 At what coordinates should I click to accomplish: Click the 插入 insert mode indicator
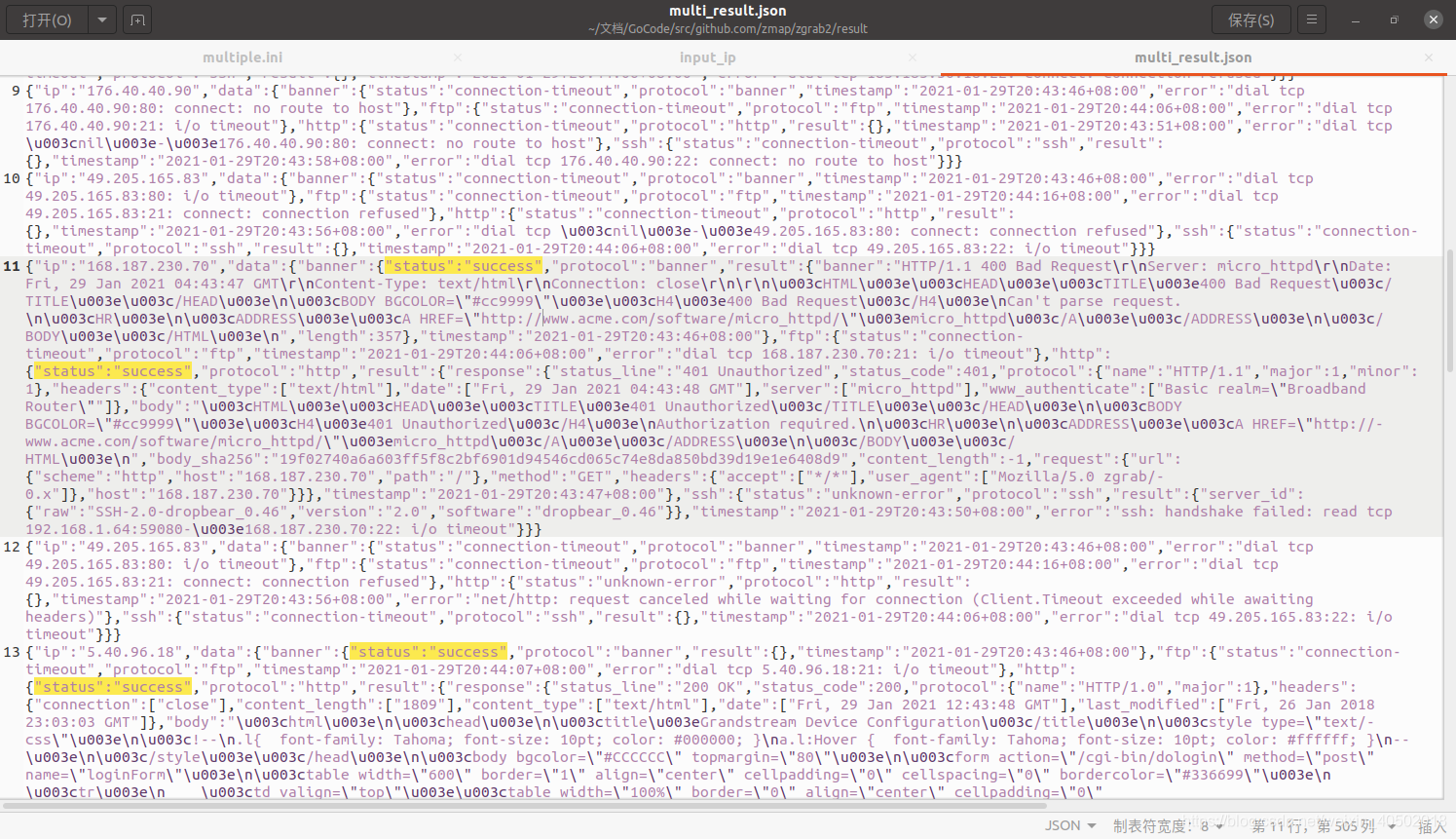pos(1432,826)
